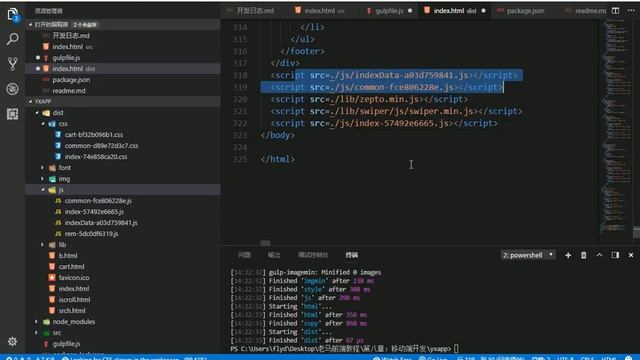Open favicon.ico in the dist folder

click(x=74, y=278)
